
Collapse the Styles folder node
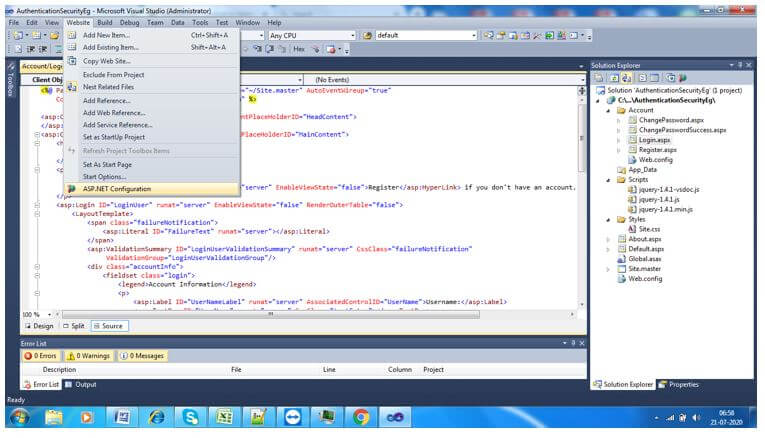[608, 220]
